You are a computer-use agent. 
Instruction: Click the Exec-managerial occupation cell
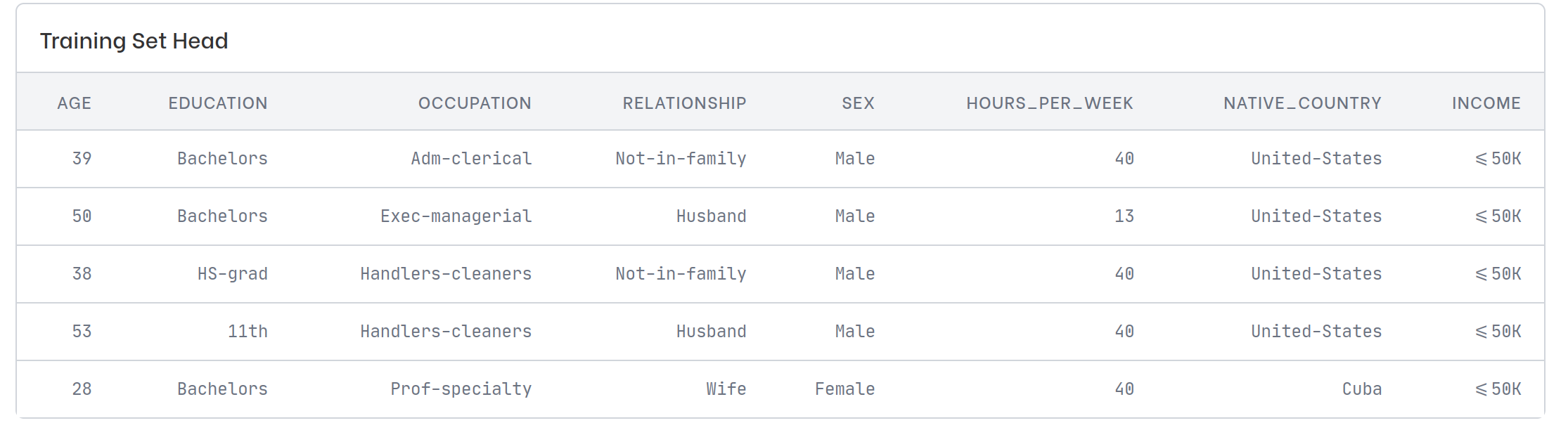pyautogui.click(x=456, y=216)
